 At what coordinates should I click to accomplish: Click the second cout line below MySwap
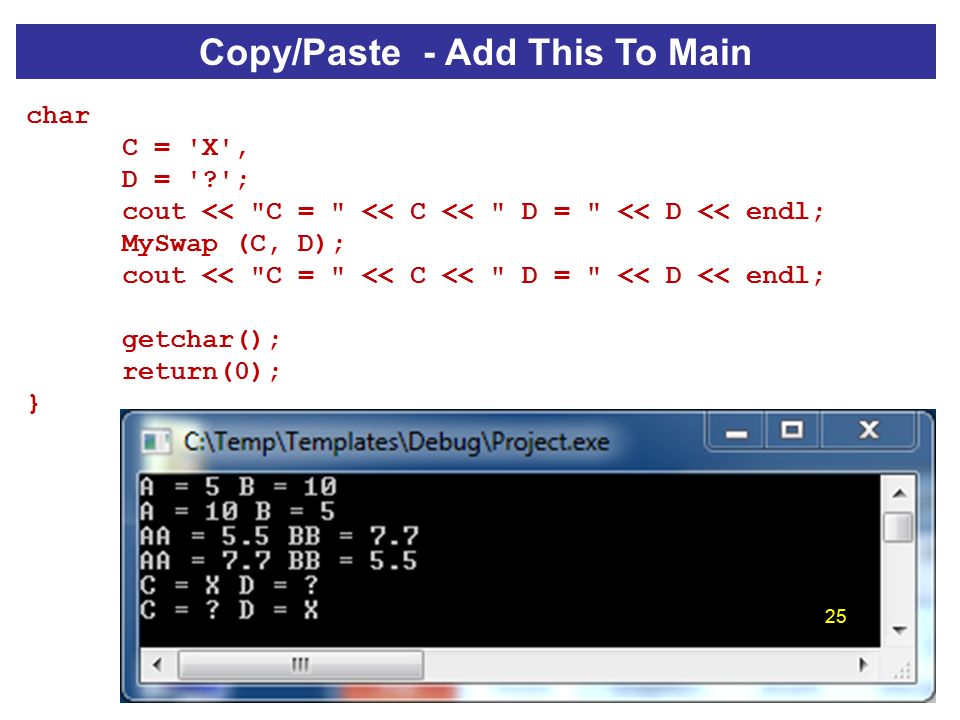tap(473, 276)
